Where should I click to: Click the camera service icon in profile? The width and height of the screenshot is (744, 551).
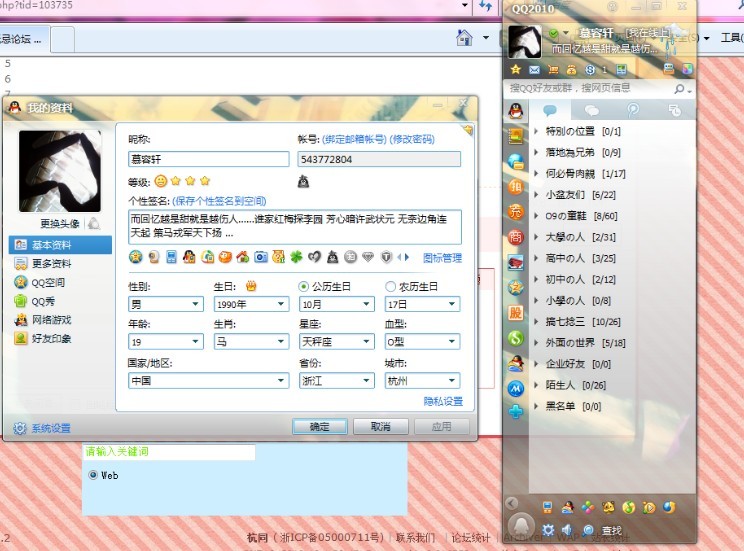click(x=261, y=257)
